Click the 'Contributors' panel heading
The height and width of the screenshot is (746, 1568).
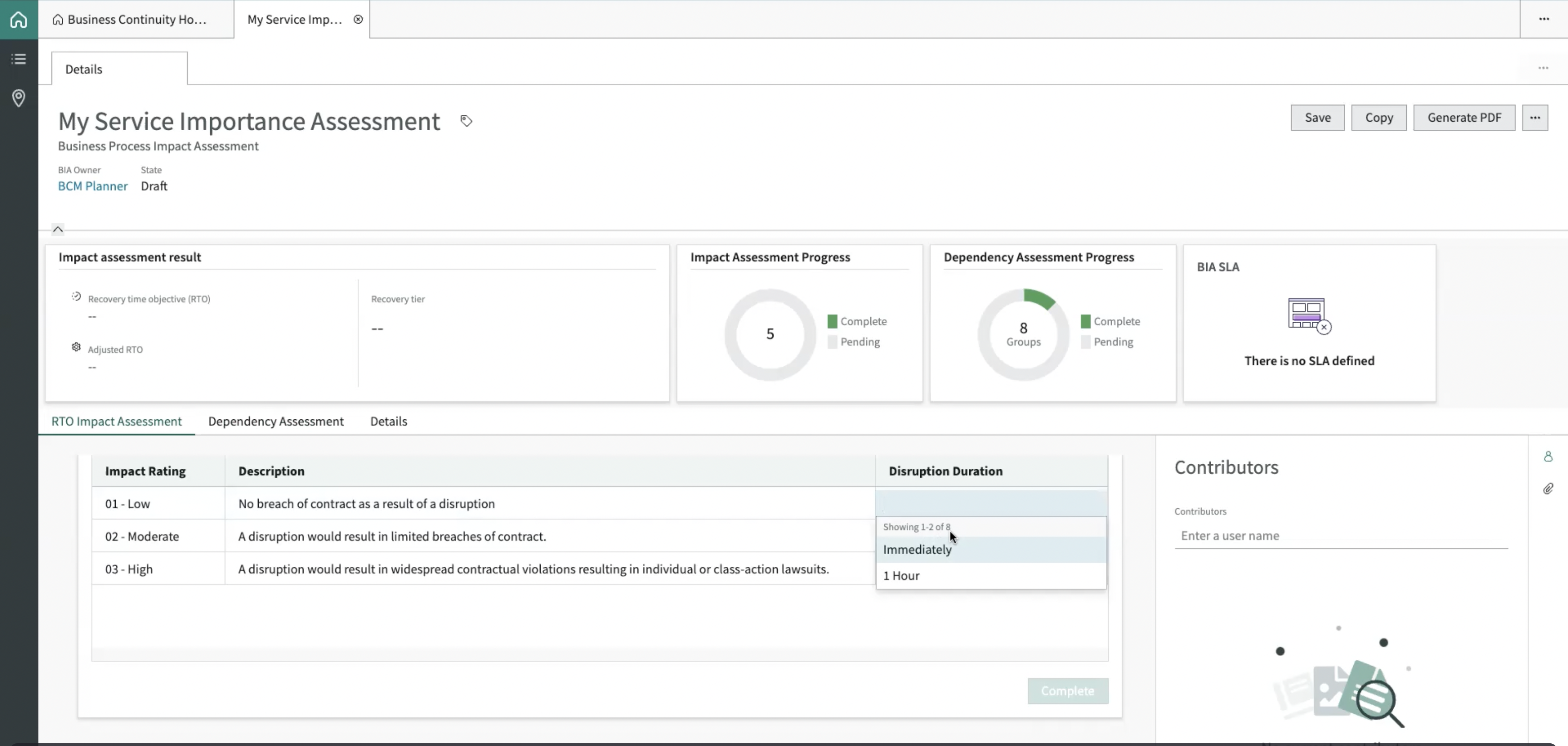coord(1227,467)
